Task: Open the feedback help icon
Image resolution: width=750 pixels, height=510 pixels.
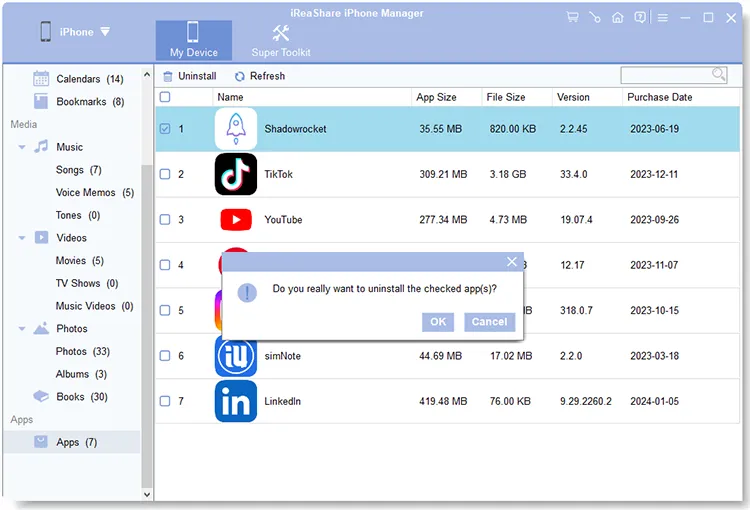Action: click(640, 18)
